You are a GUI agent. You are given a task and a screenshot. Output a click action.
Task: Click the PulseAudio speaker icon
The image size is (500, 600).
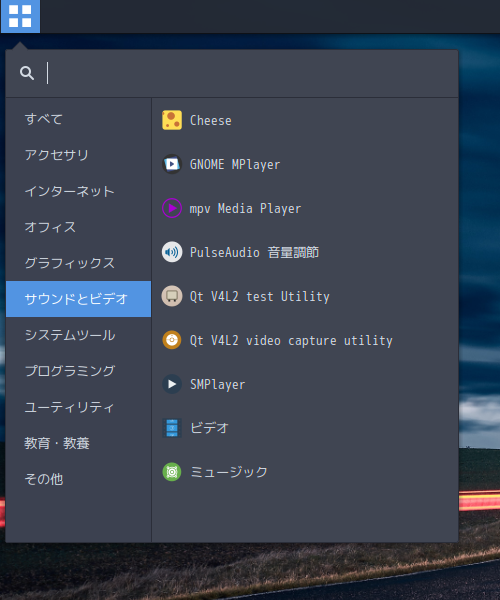point(172,252)
